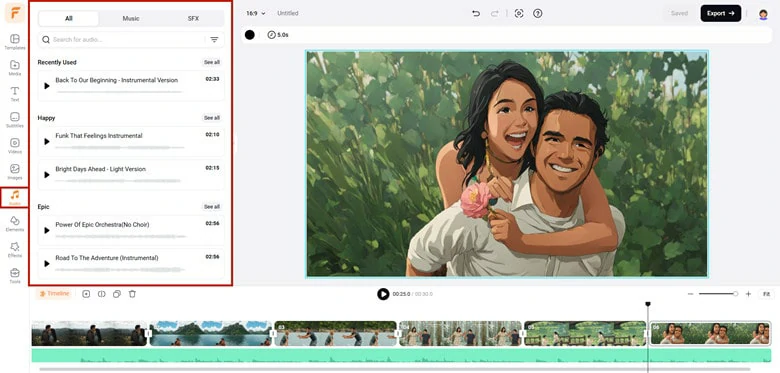Select the green audio track in timeline
The height and width of the screenshot is (373, 780).
(x=401, y=355)
